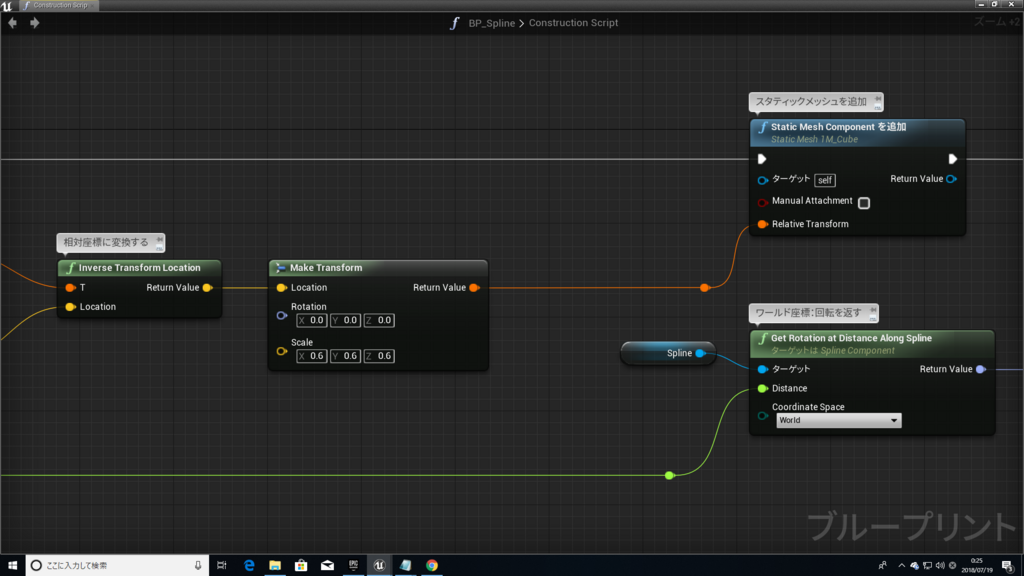
Task: Click the T input pin on Inverse Transform Location
Action: (71, 287)
